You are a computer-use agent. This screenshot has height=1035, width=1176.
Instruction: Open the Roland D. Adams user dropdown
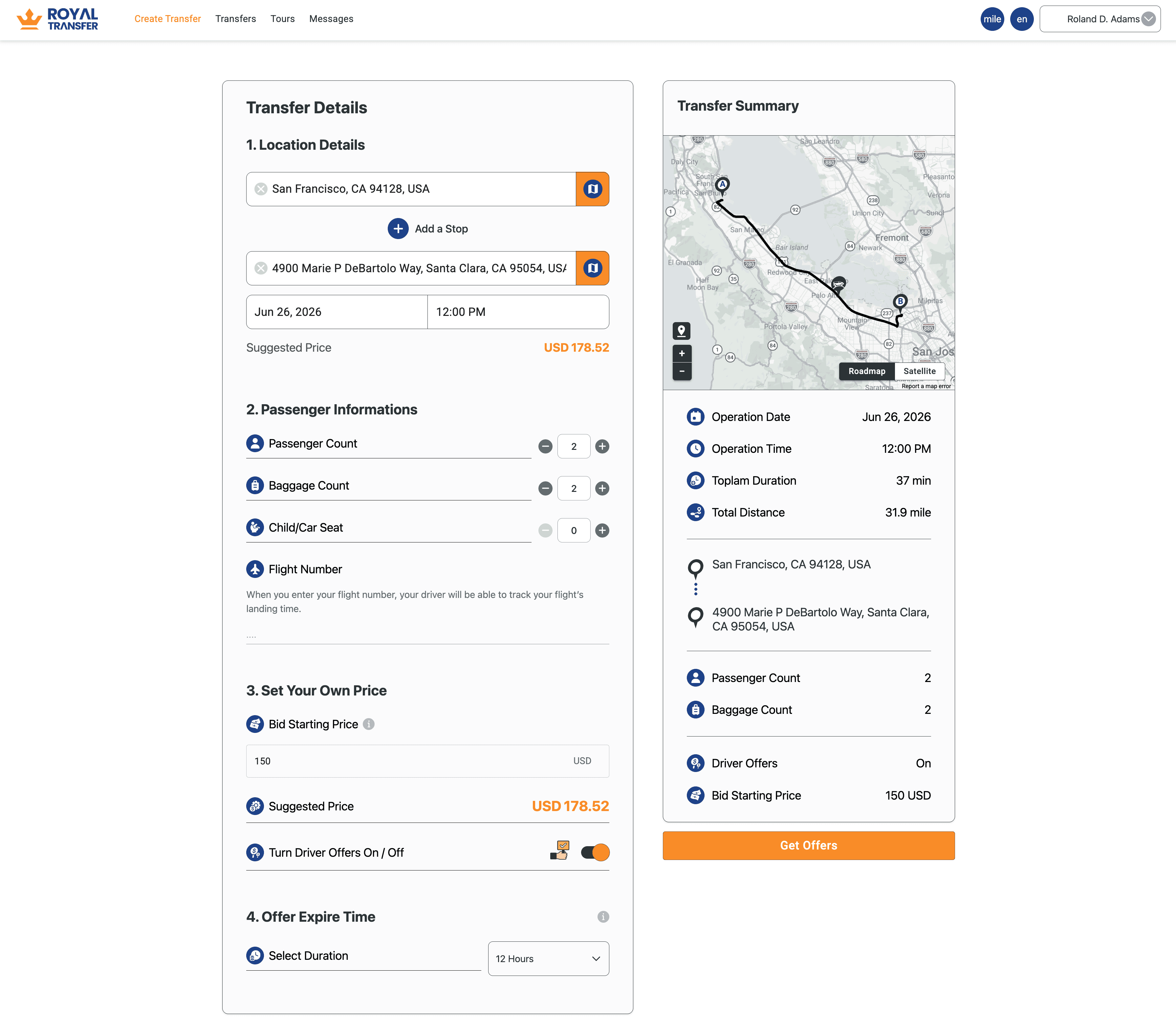tap(1100, 19)
